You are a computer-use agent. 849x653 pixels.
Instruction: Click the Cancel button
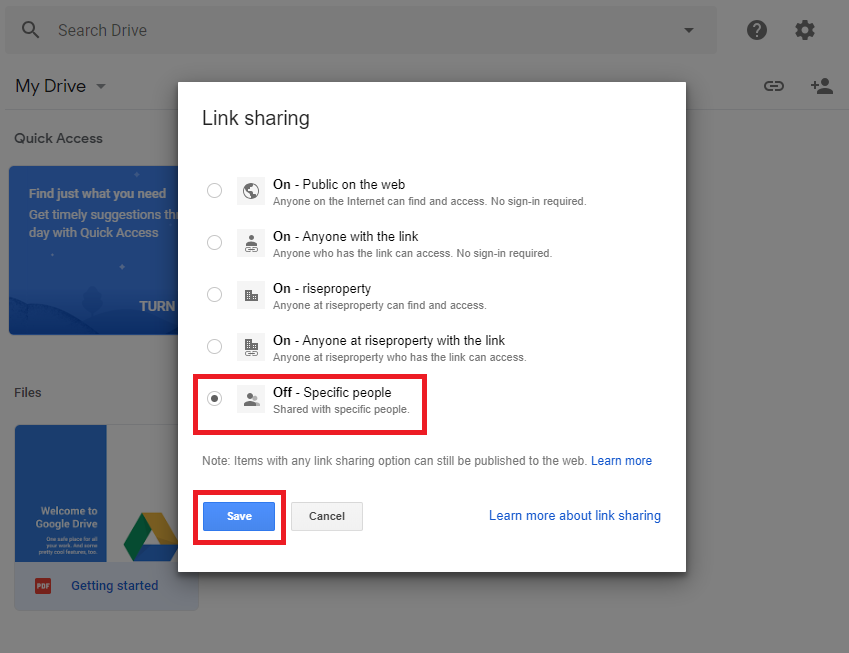(x=326, y=516)
